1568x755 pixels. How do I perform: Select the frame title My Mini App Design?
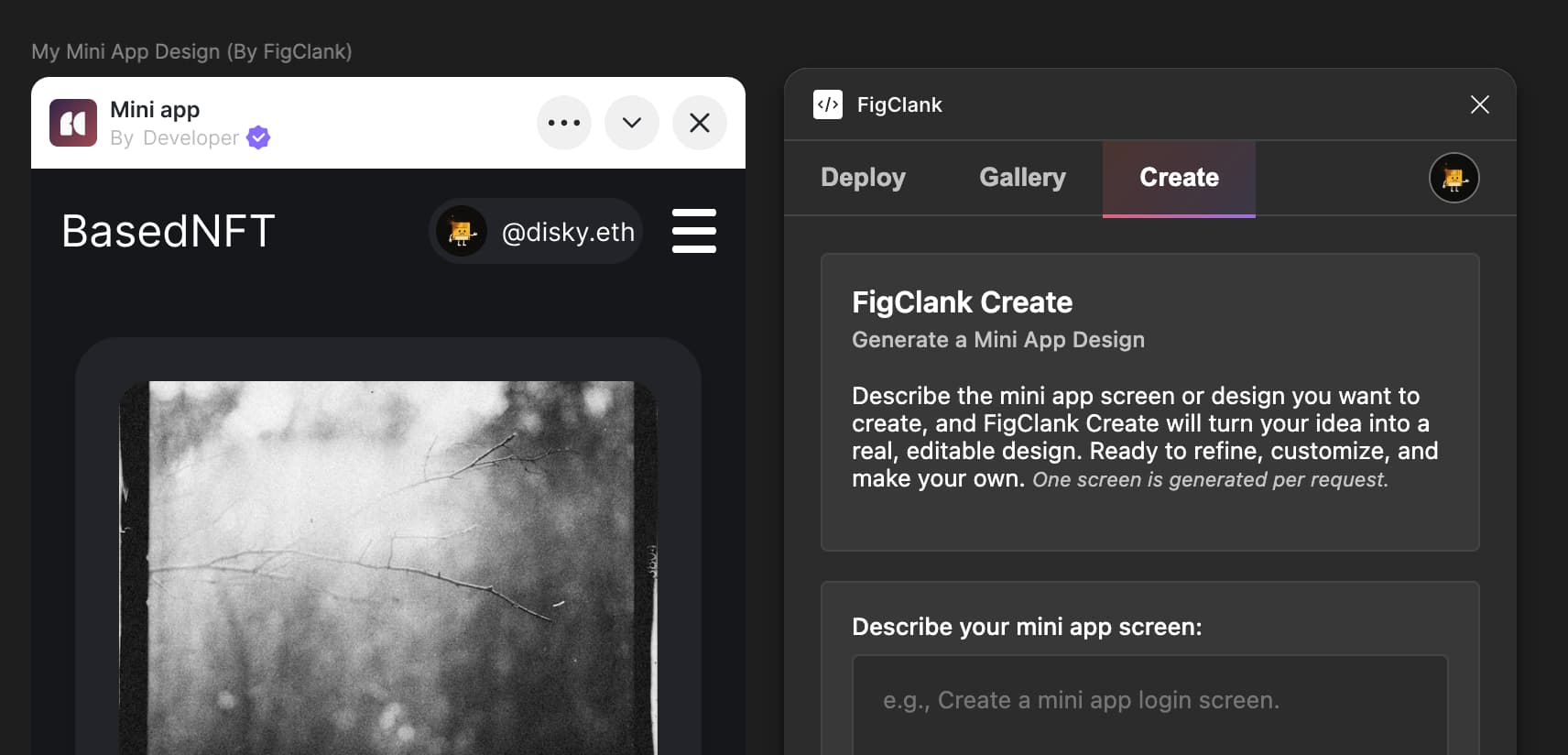coord(191,51)
